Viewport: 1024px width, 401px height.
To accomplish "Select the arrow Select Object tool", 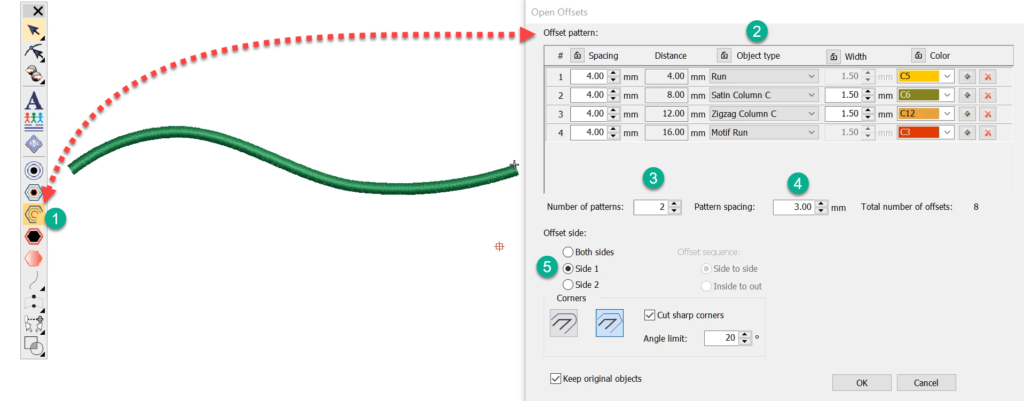I will coord(34,29).
